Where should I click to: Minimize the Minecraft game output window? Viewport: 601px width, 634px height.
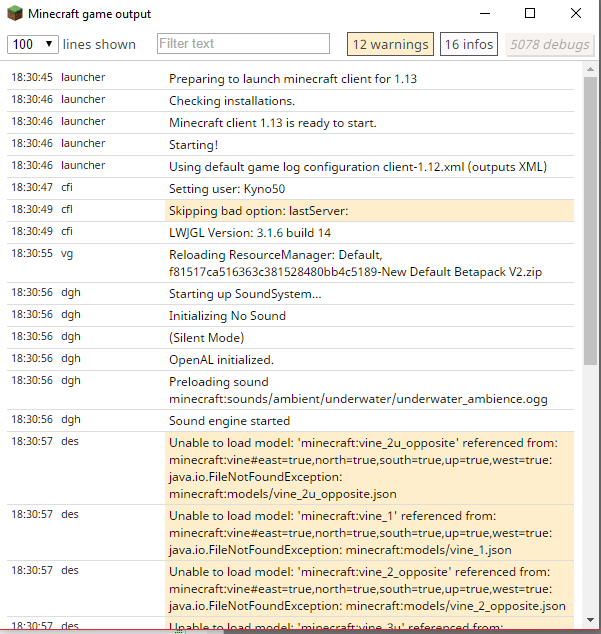click(484, 14)
